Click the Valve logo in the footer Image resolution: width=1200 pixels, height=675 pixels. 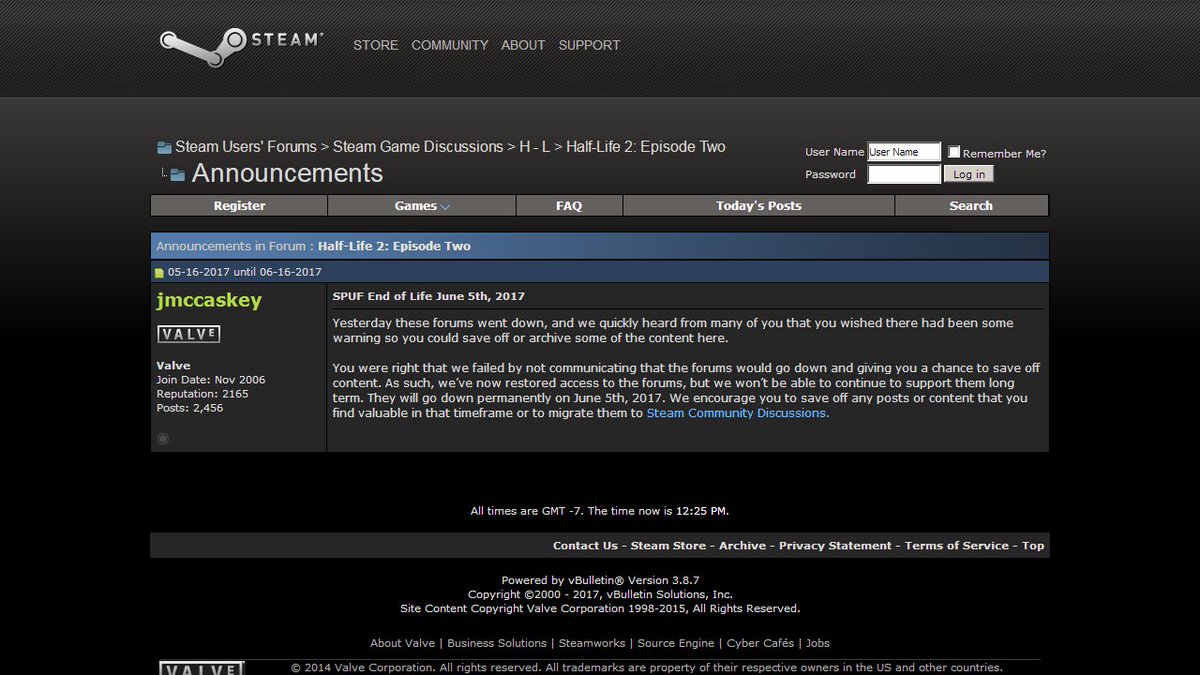click(202, 669)
